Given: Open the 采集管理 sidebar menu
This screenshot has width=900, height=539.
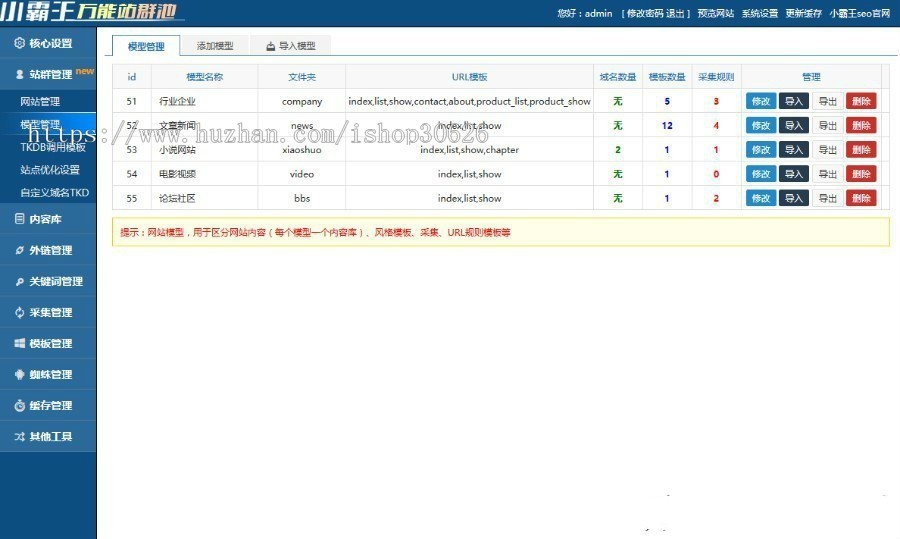Looking at the screenshot, I should click(x=48, y=312).
